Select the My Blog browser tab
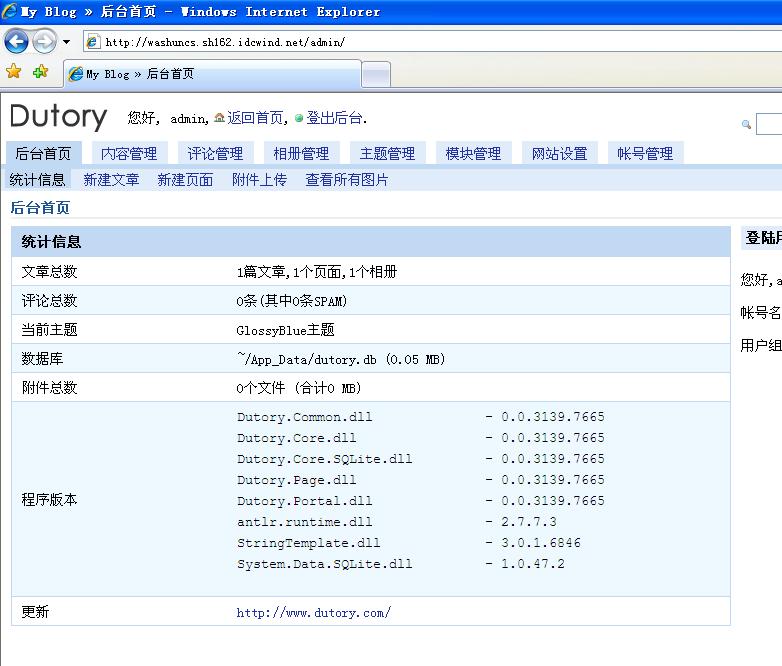This screenshot has width=782, height=666. (212, 74)
